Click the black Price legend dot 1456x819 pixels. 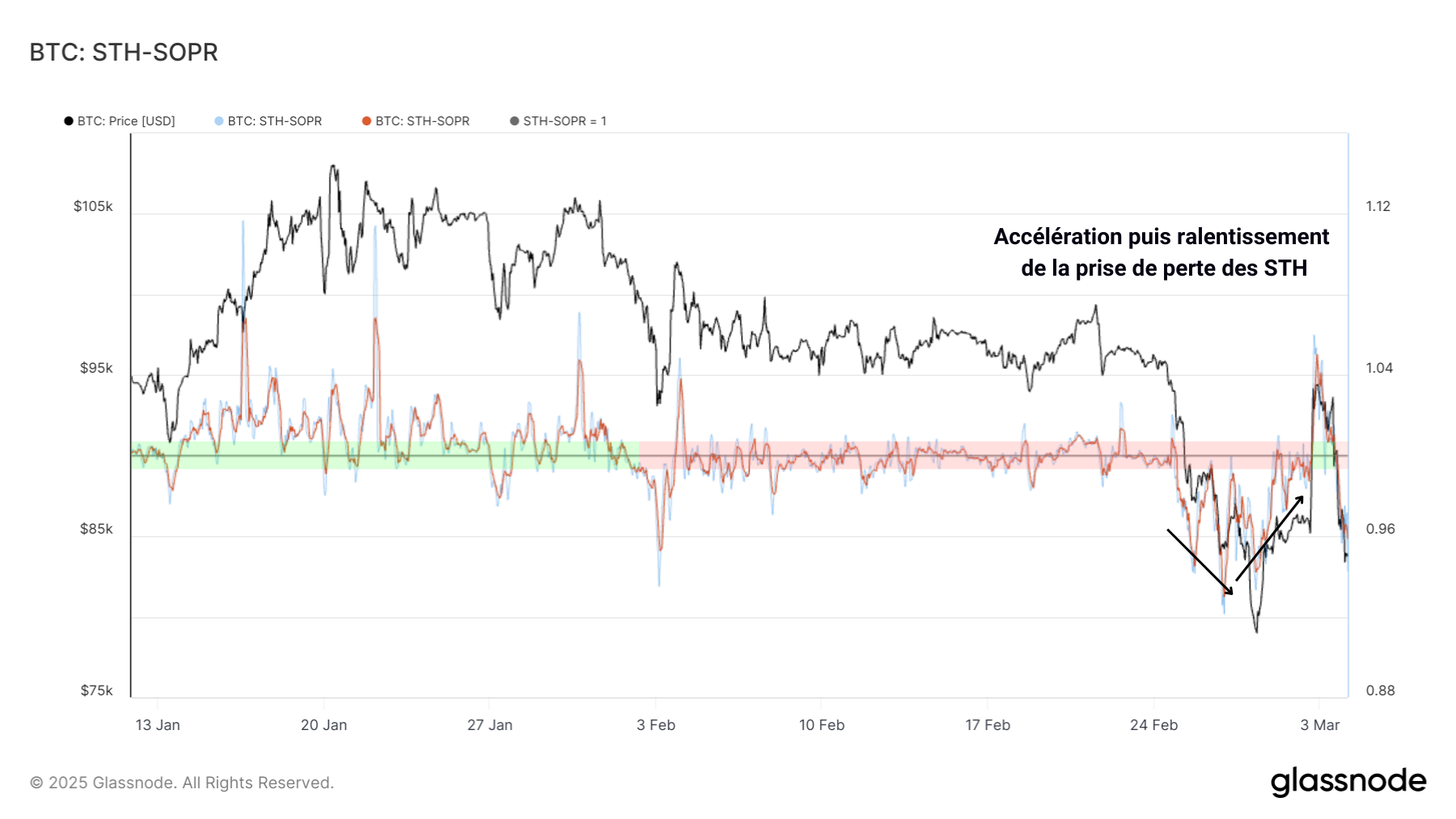[69, 121]
